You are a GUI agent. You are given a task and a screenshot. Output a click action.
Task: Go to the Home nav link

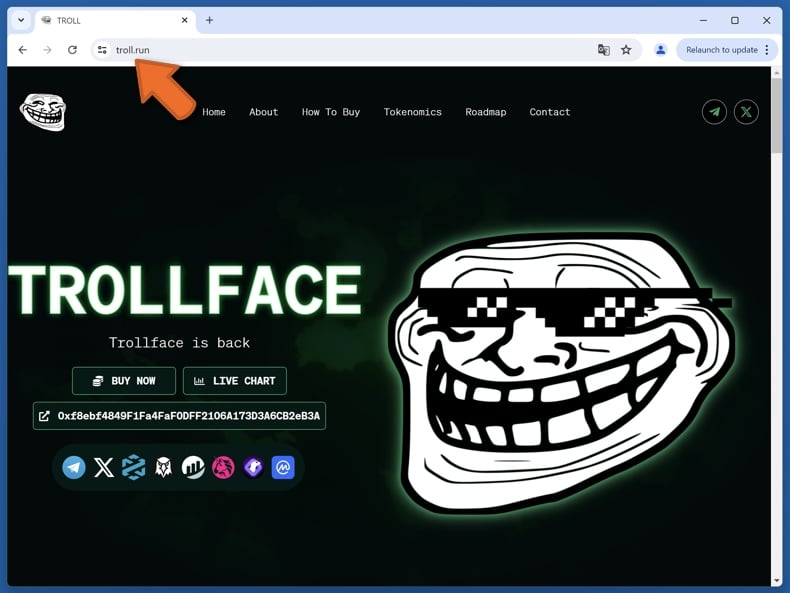click(214, 112)
